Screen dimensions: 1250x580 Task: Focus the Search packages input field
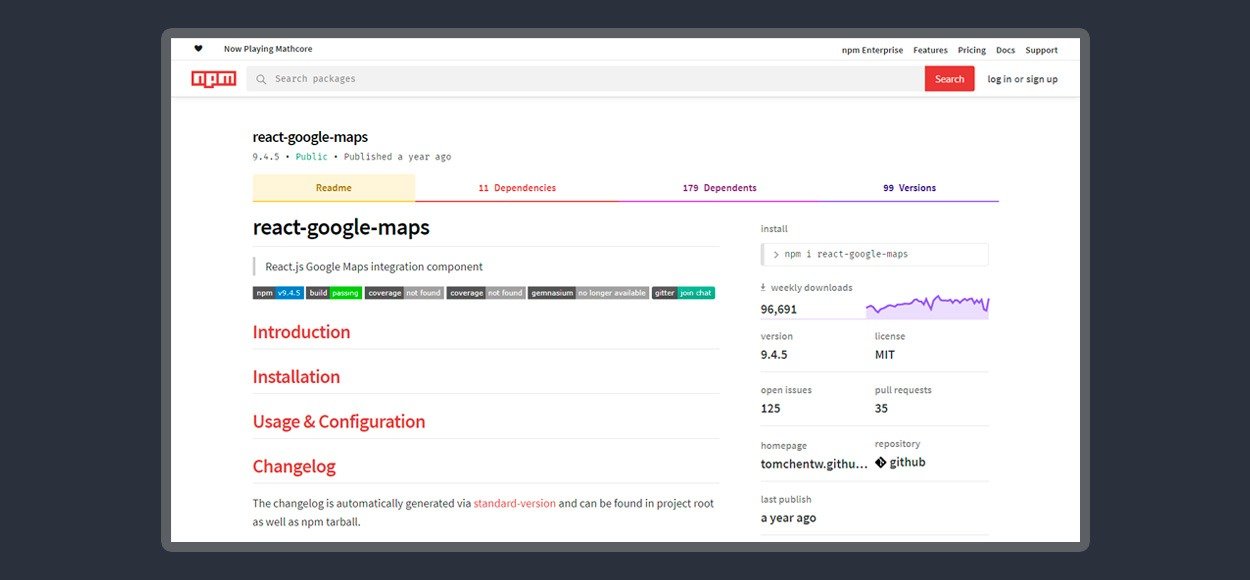(x=590, y=79)
